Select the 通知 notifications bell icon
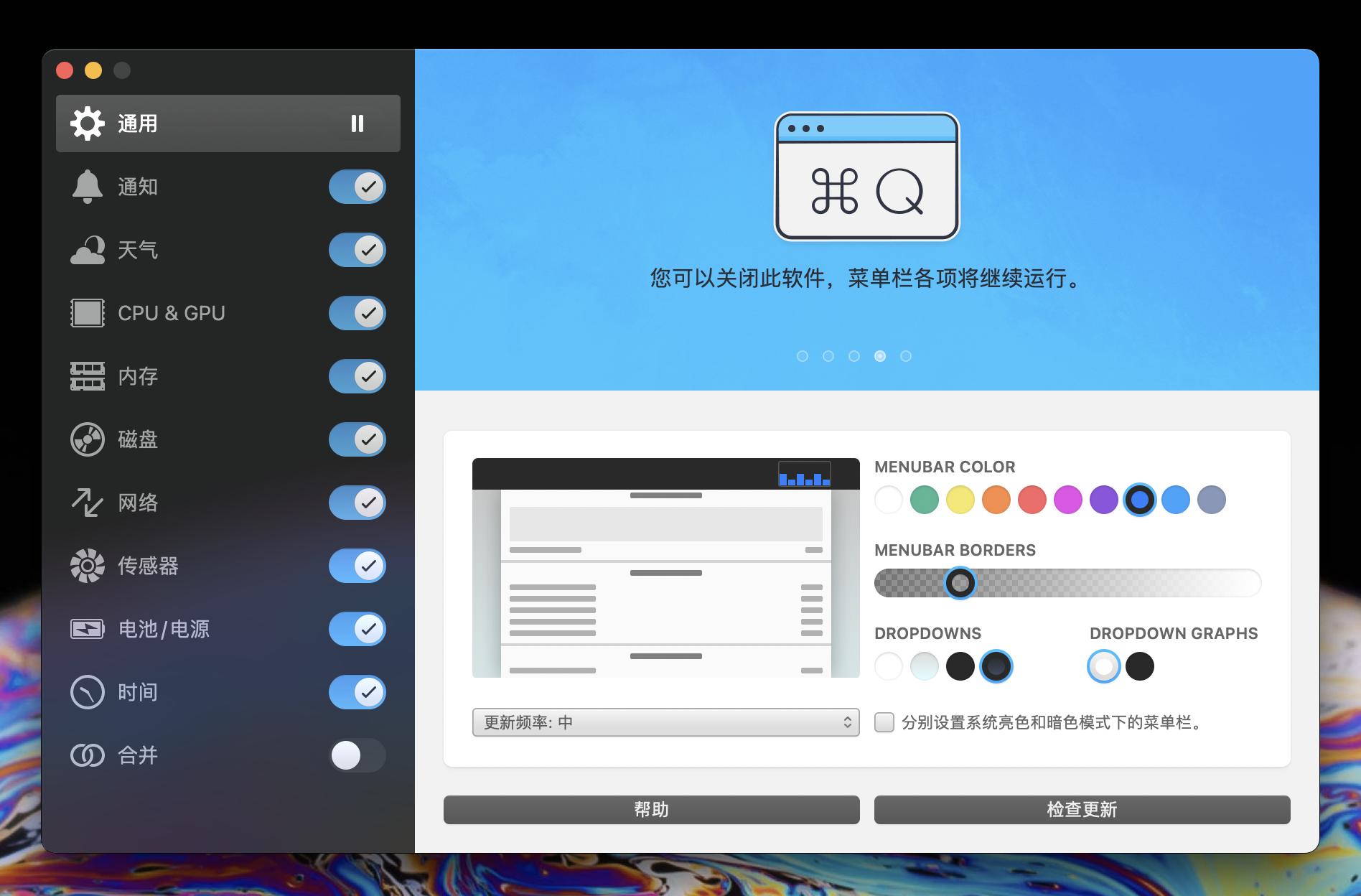The image size is (1361, 896). click(88, 187)
